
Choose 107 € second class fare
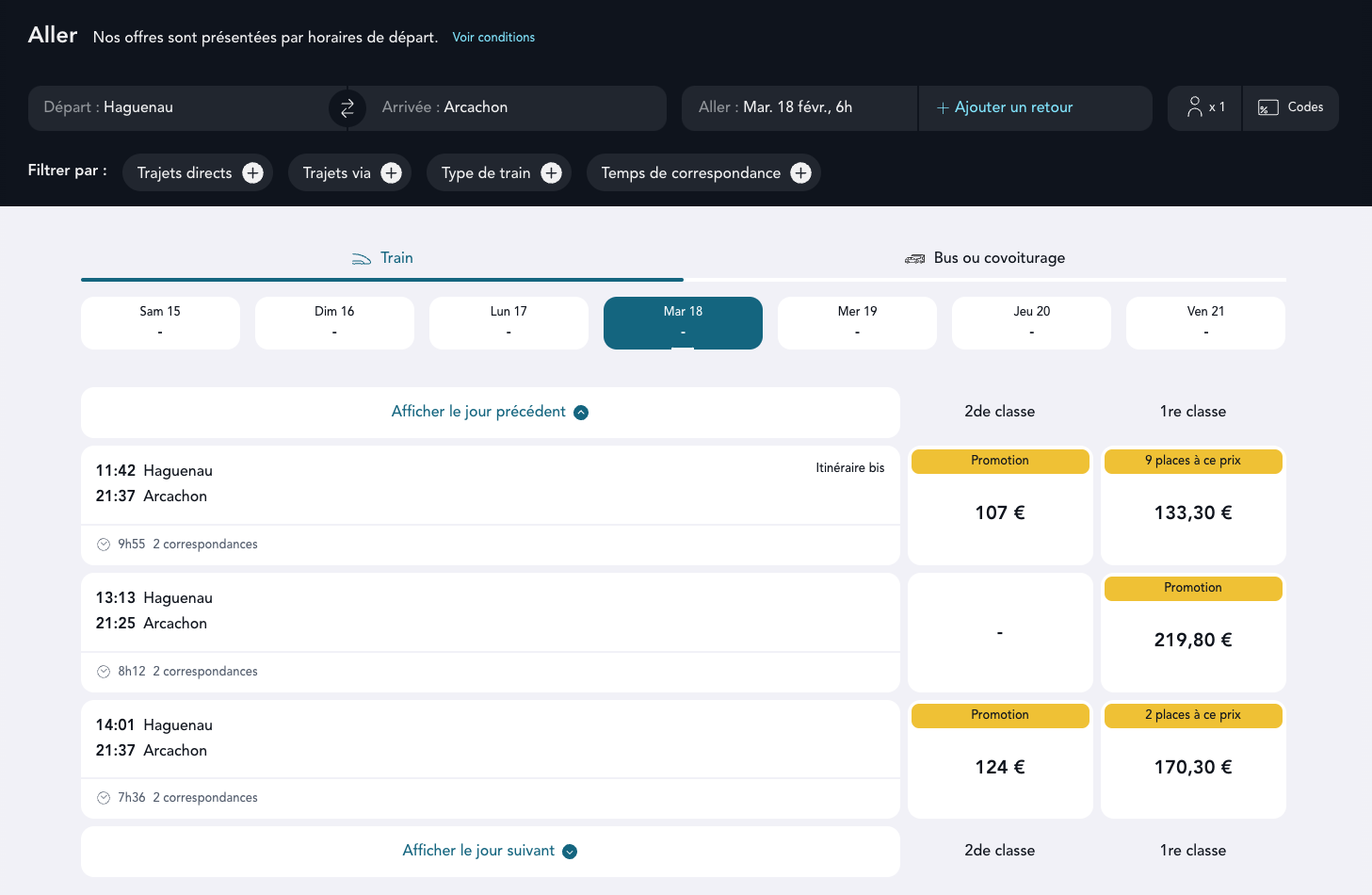tap(1000, 513)
